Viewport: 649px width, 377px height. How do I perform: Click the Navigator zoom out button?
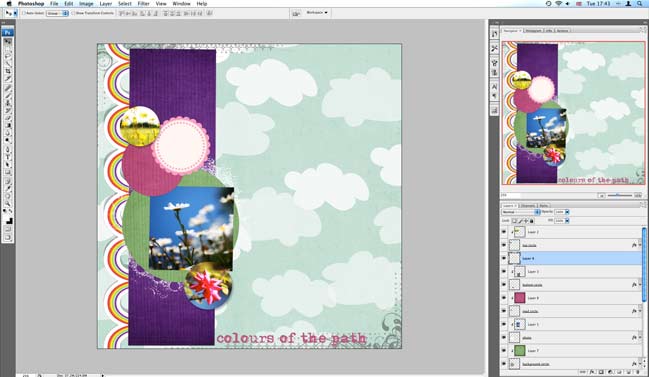coord(601,195)
